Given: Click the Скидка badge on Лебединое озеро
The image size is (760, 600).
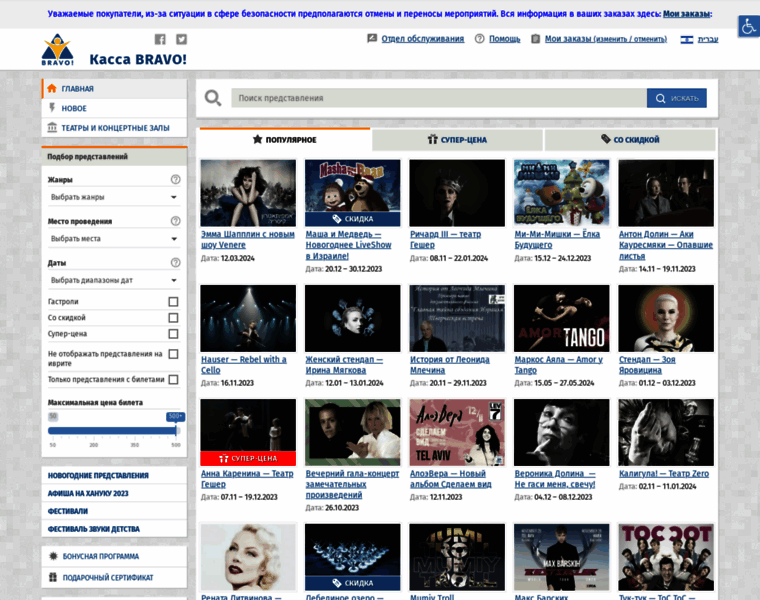Looking at the screenshot, I should click(x=352, y=583).
